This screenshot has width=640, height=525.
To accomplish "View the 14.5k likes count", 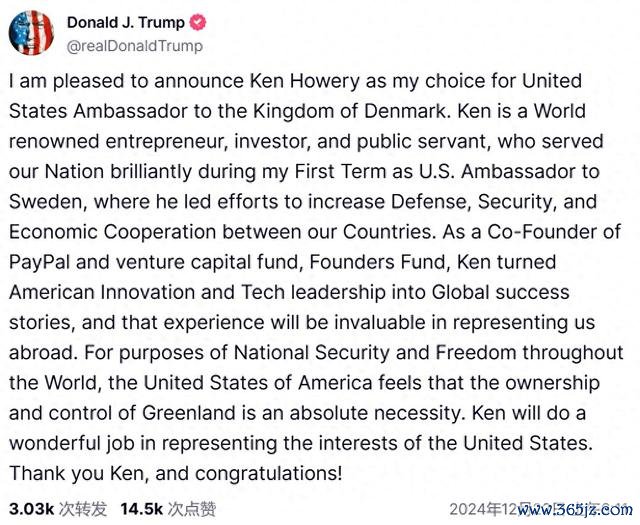I will tap(142, 509).
